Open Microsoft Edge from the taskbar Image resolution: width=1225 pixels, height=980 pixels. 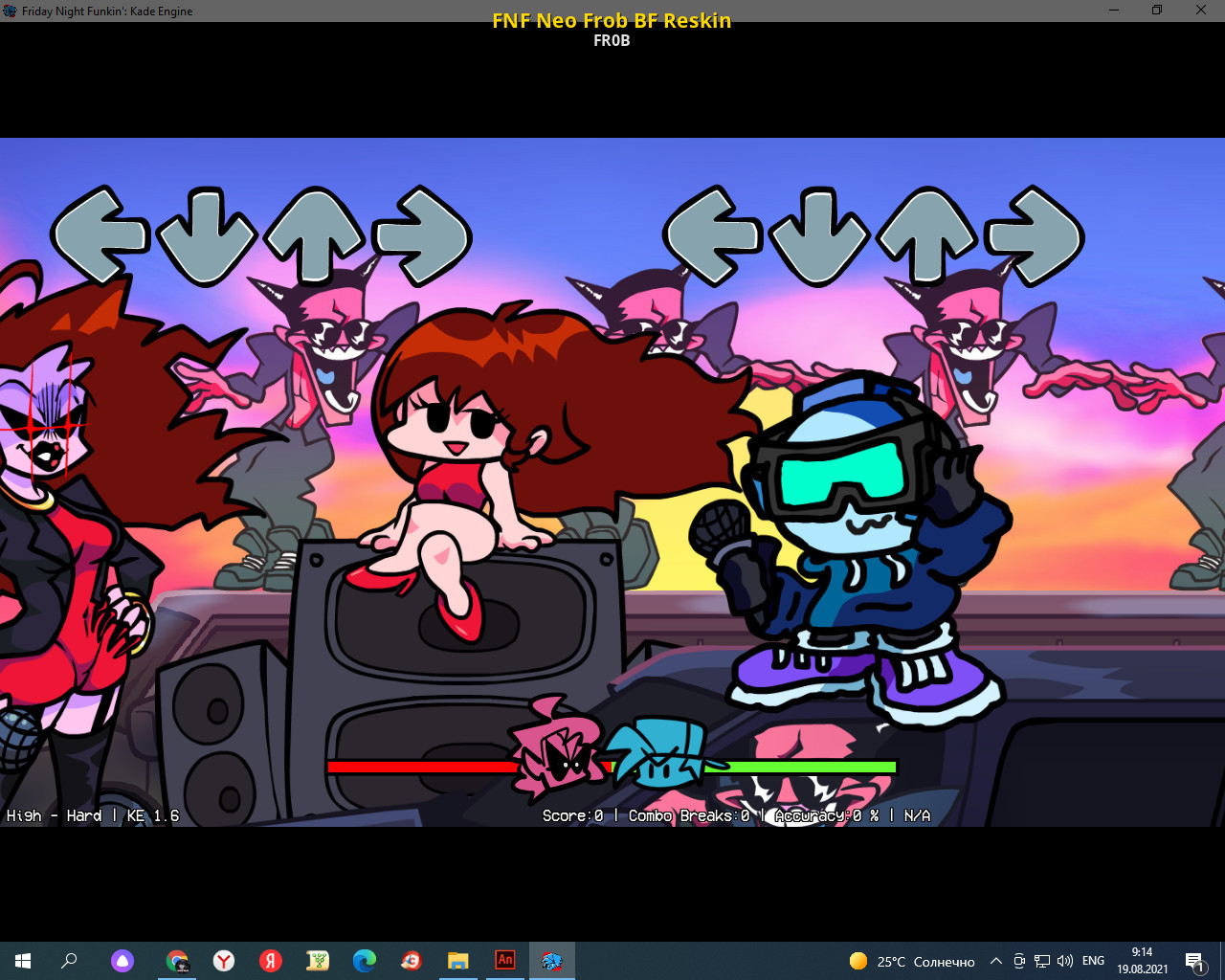tap(364, 960)
